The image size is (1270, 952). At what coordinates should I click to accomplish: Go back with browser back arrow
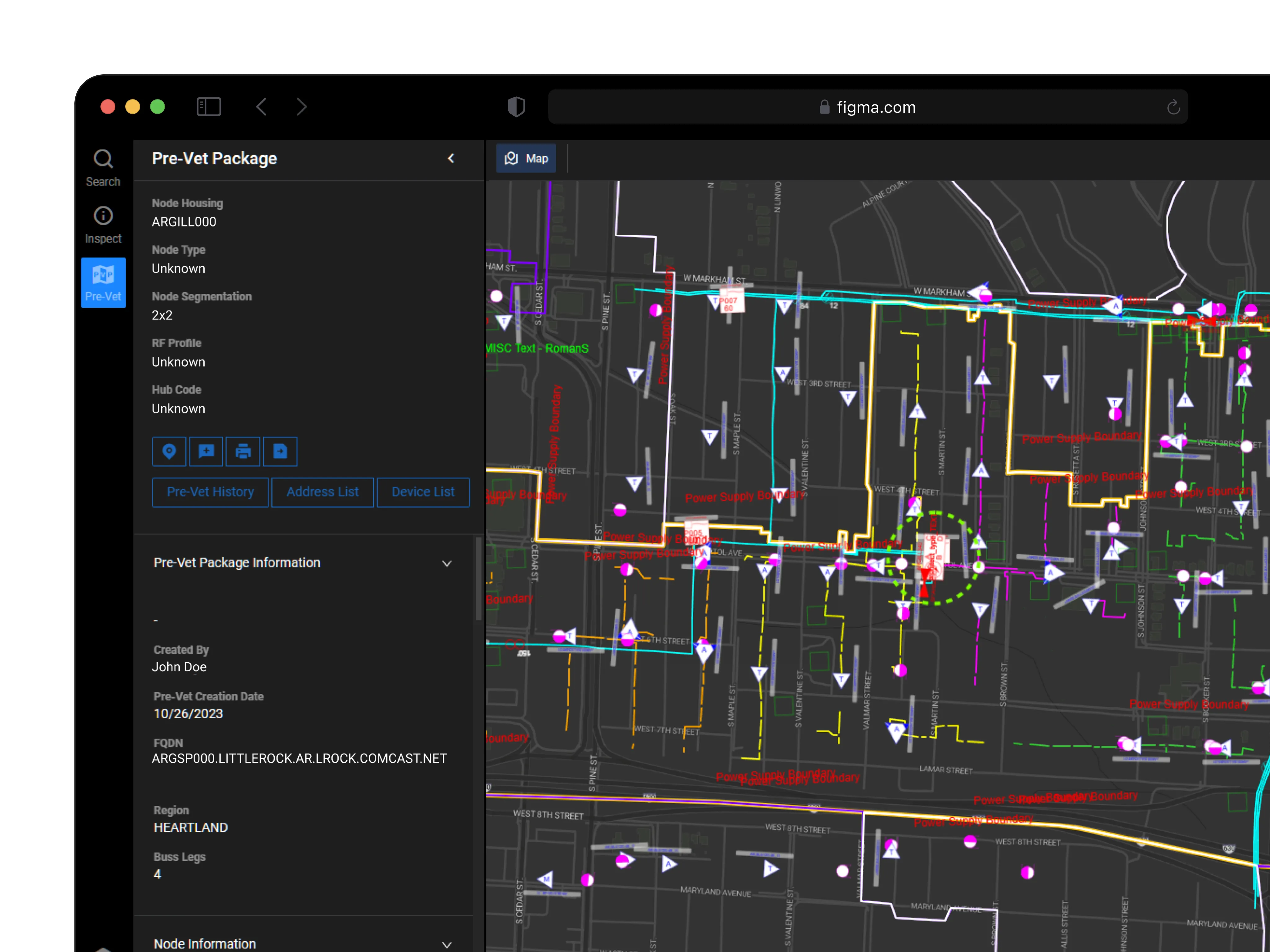[x=262, y=107]
